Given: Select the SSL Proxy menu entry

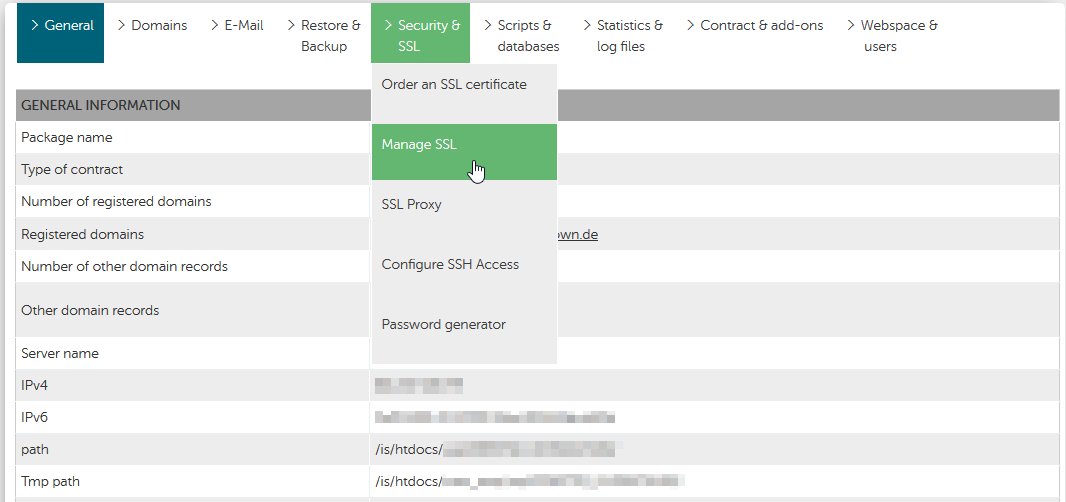Looking at the screenshot, I should 464,205.
